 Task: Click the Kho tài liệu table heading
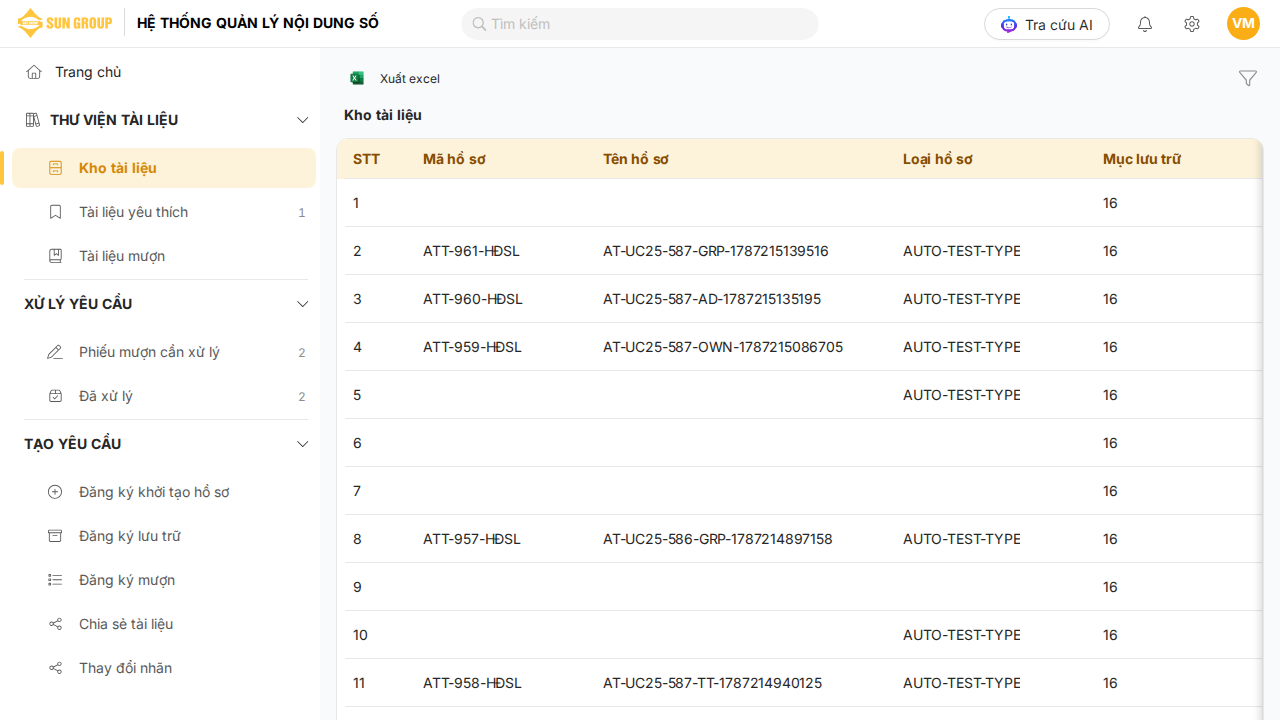pyautogui.click(x=383, y=115)
